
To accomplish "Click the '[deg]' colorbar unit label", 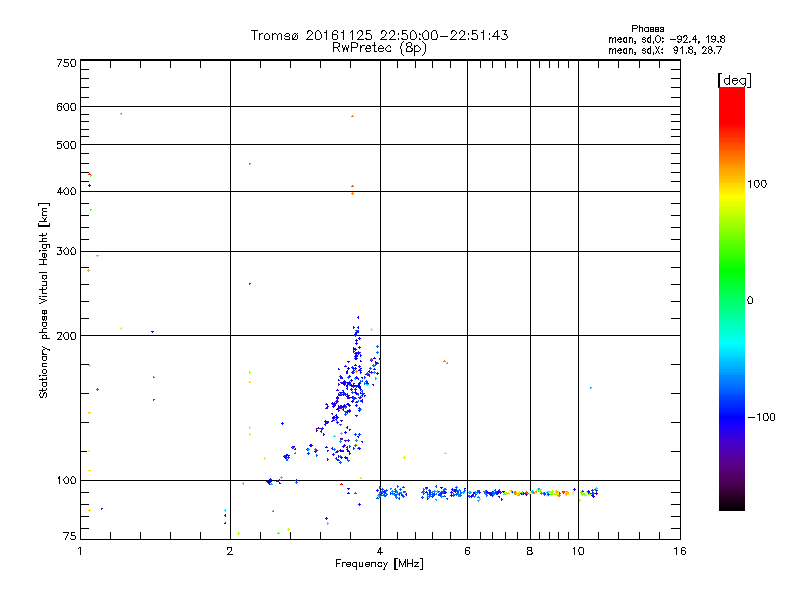I will click(x=734, y=80).
